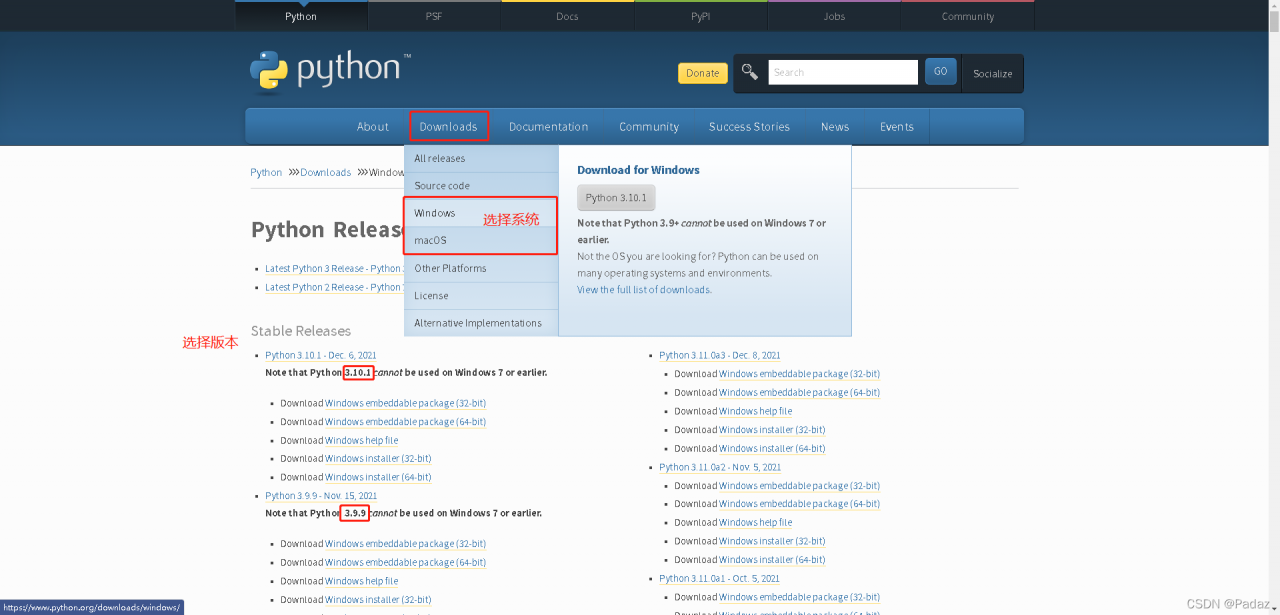Open the Latest Python 3 Release link

tap(333, 269)
